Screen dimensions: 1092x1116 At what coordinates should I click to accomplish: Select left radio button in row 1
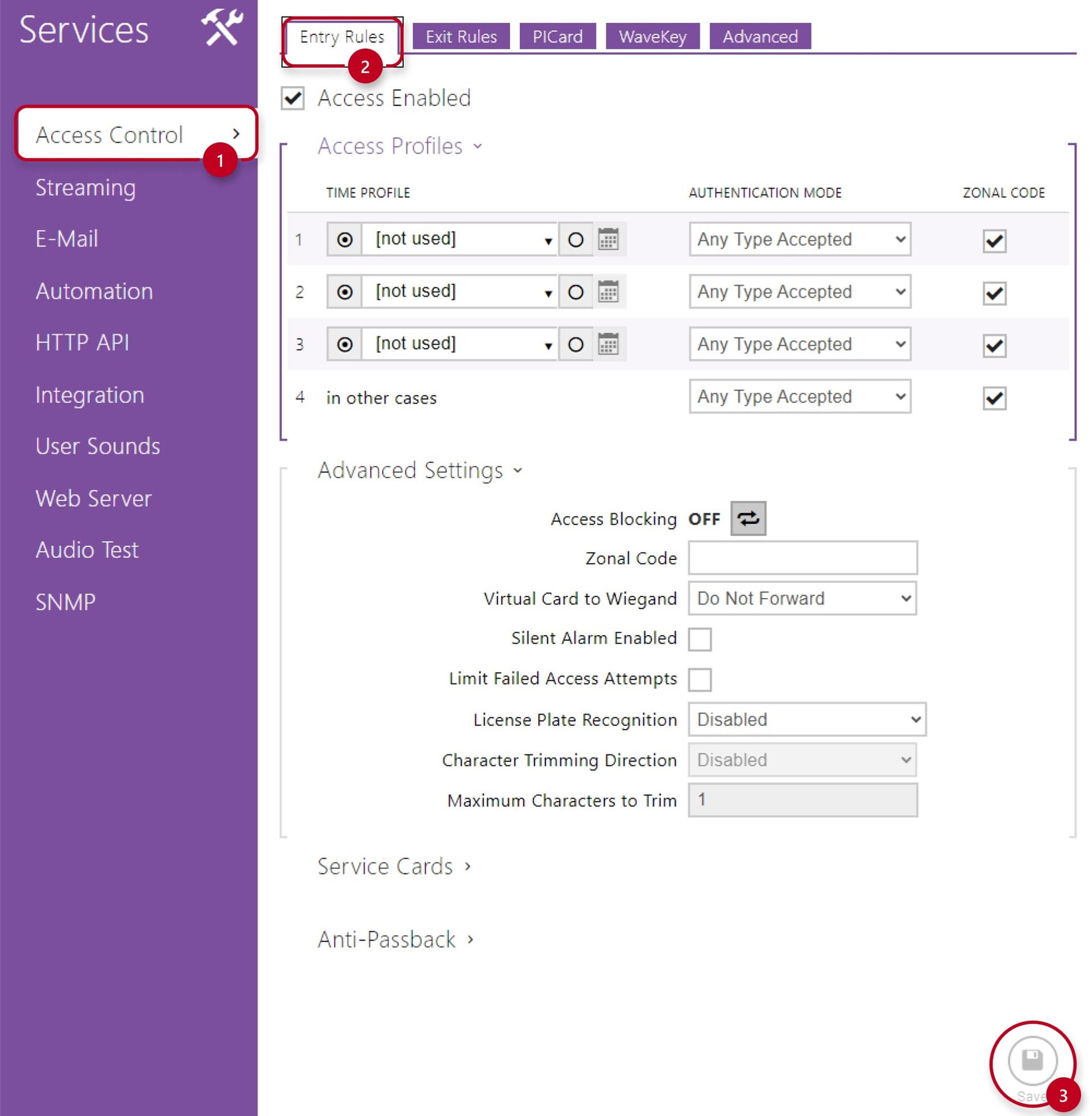344,239
